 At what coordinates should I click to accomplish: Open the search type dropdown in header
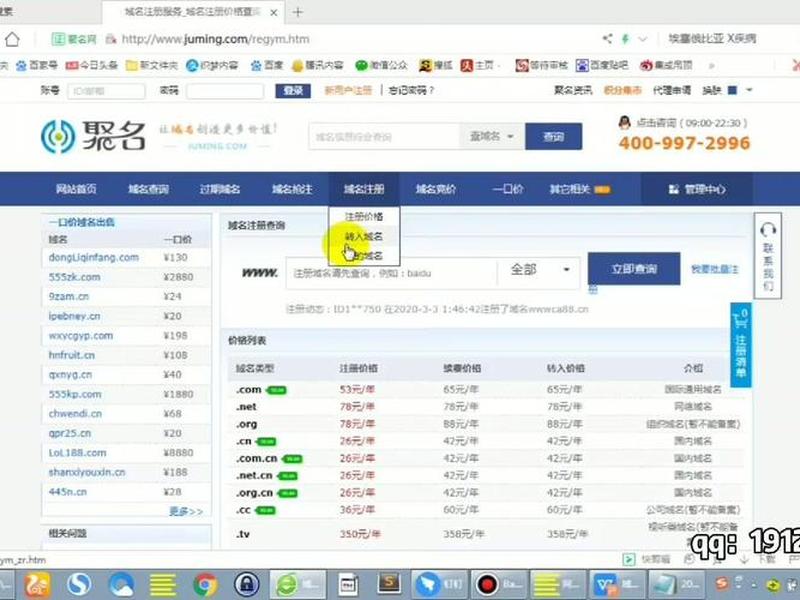(491, 136)
